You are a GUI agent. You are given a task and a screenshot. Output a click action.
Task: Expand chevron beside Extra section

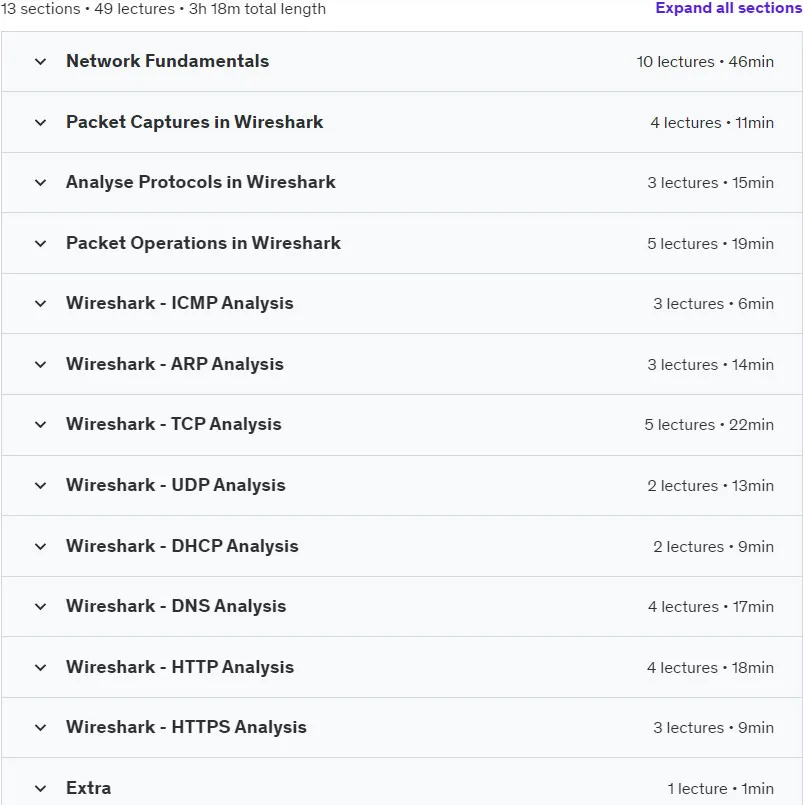coord(41,788)
